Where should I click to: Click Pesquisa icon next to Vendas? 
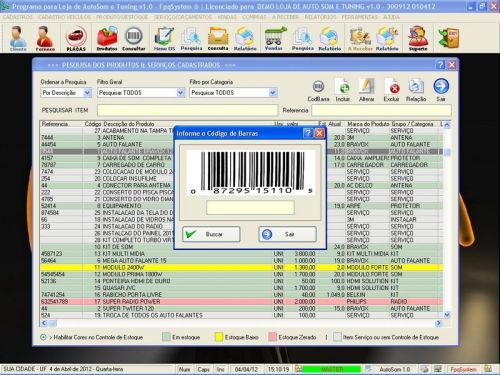click(x=303, y=39)
